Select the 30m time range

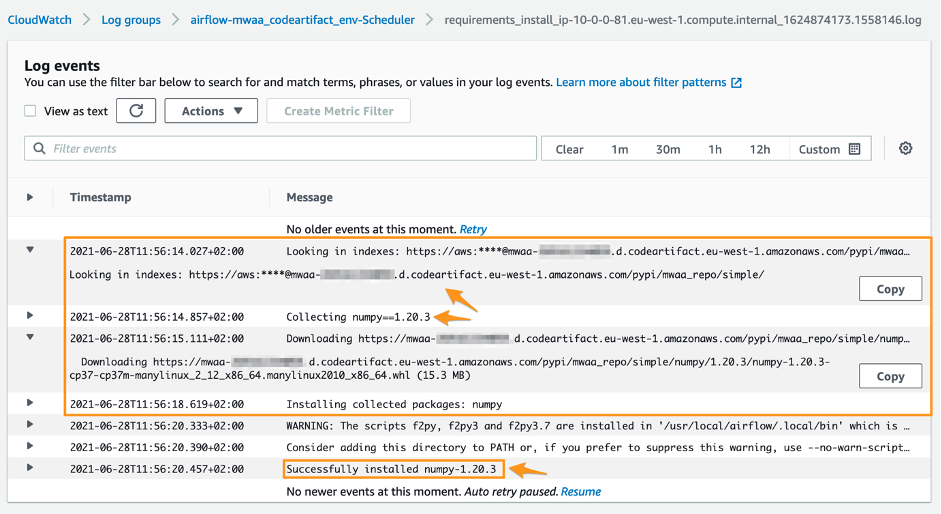pyautogui.click(x=668, y=149)
